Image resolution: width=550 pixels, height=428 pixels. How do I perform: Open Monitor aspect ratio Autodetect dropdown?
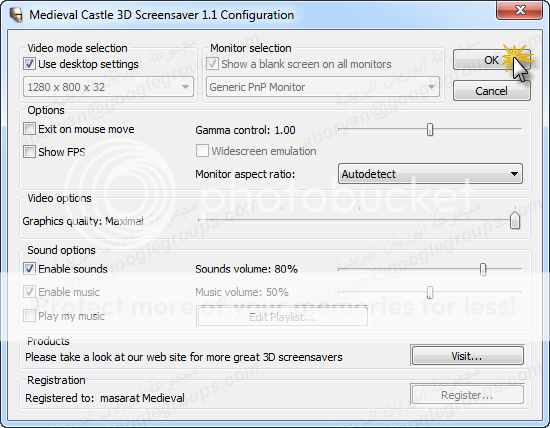(430, 174)
